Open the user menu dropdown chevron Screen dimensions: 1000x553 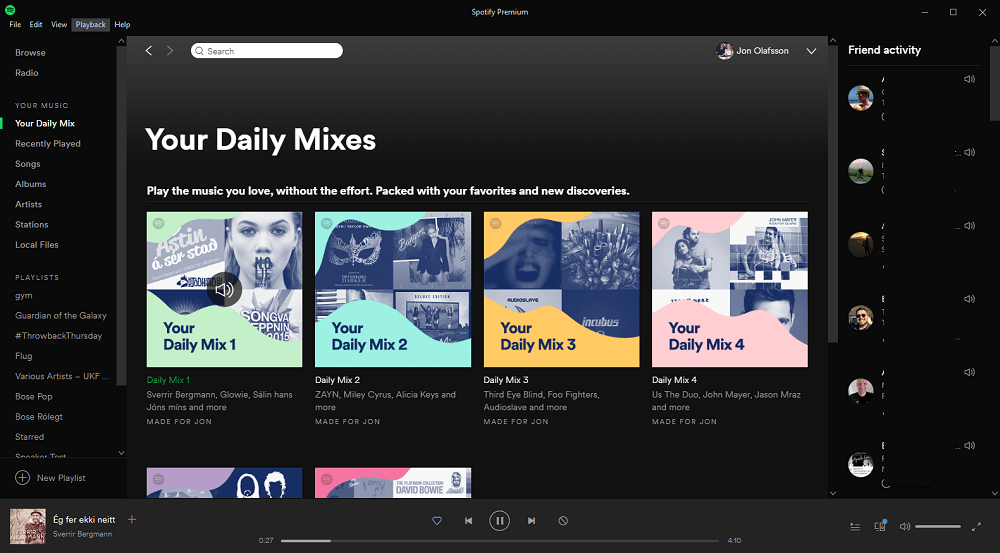click(x=811, y=51)
